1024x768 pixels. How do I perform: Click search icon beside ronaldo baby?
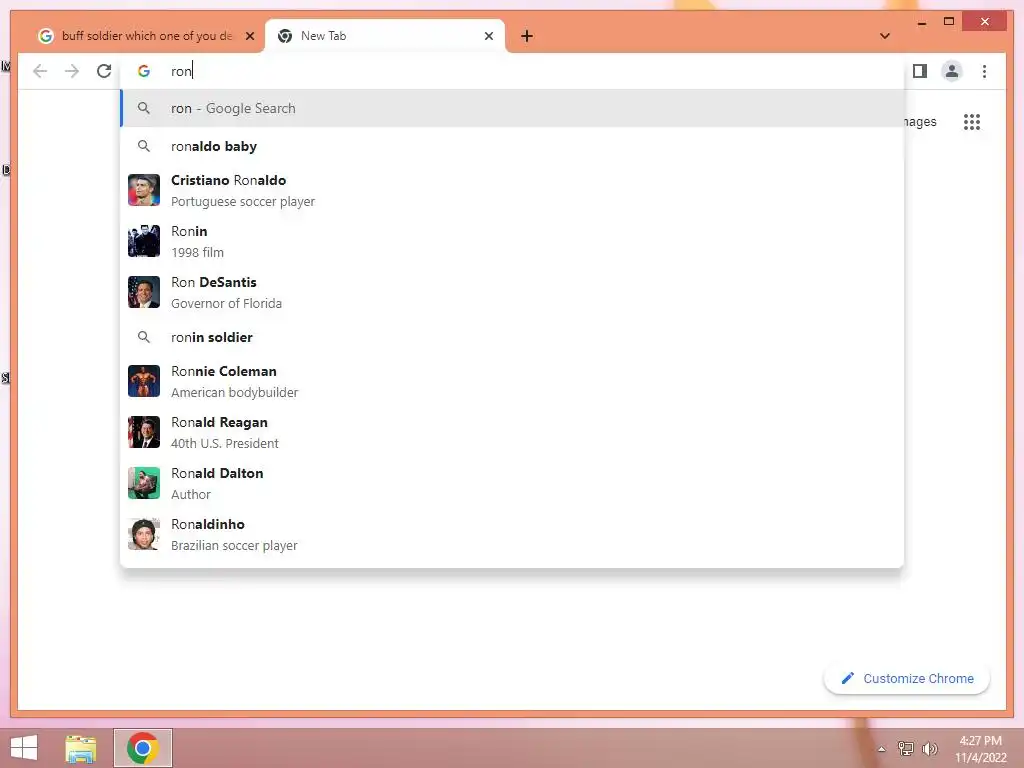point(144,146)
